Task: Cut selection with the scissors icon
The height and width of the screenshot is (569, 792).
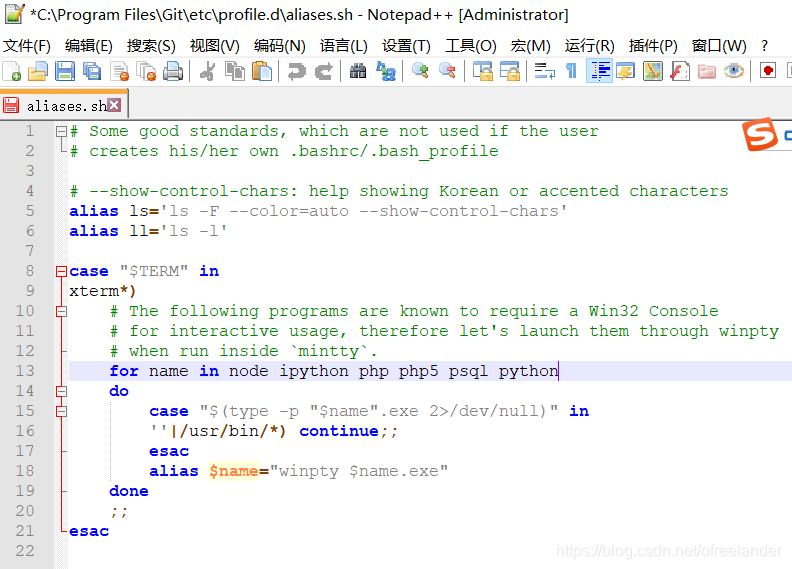Action: 208,71
